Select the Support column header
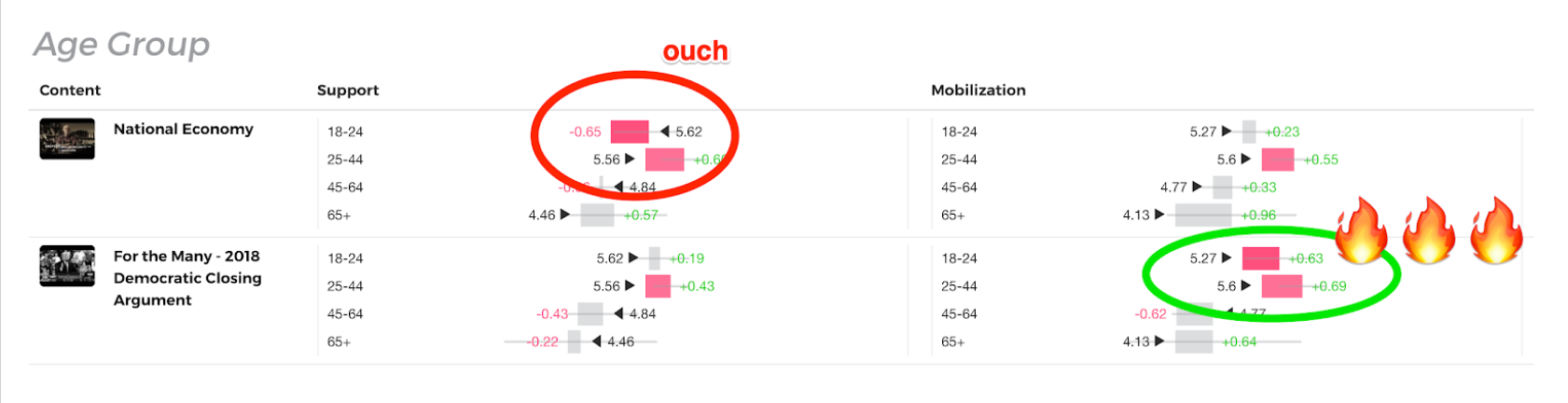 pyautogui.click(x=348, y=90)
